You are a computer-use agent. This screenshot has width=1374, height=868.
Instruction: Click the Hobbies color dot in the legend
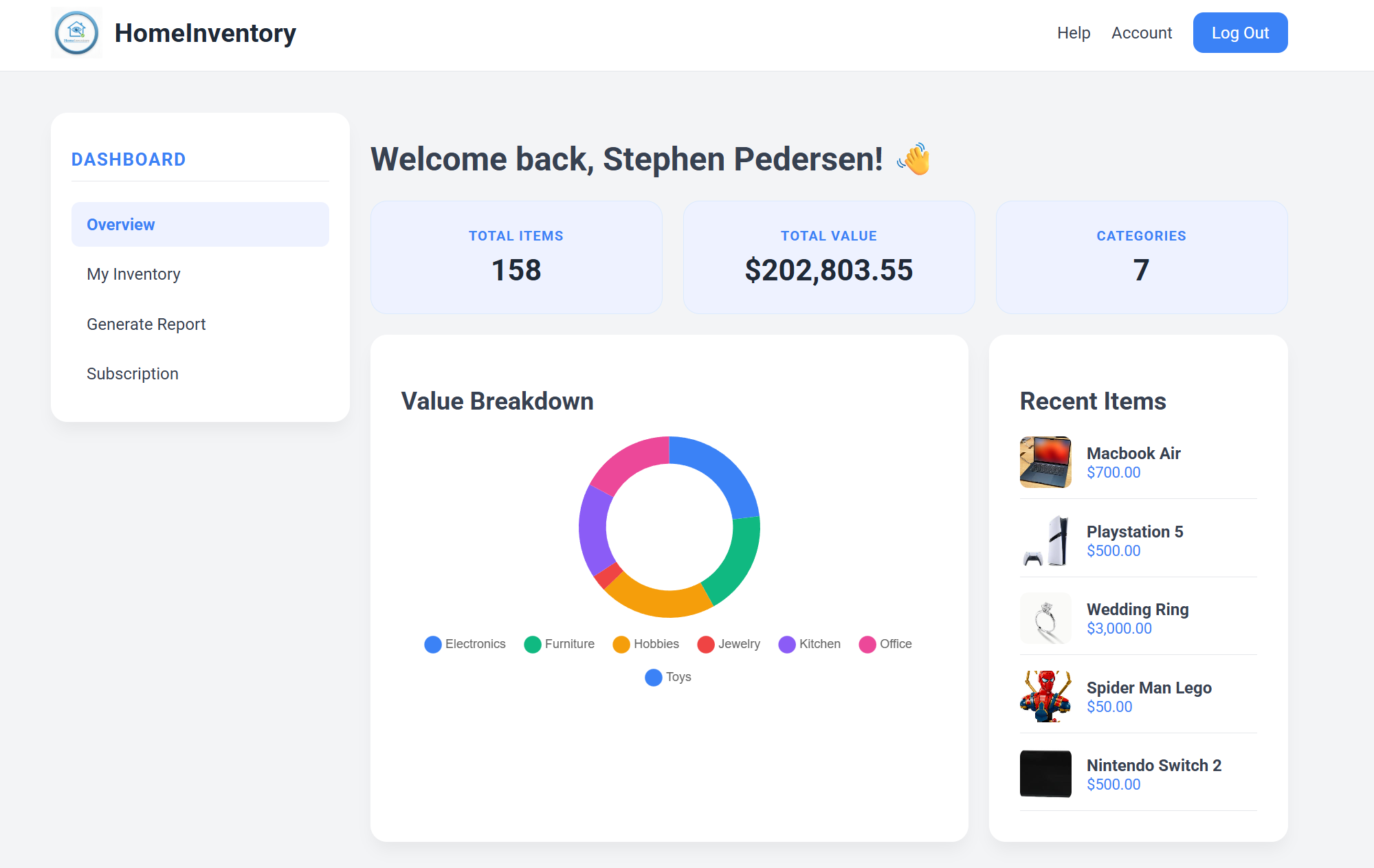coord(621,644)
